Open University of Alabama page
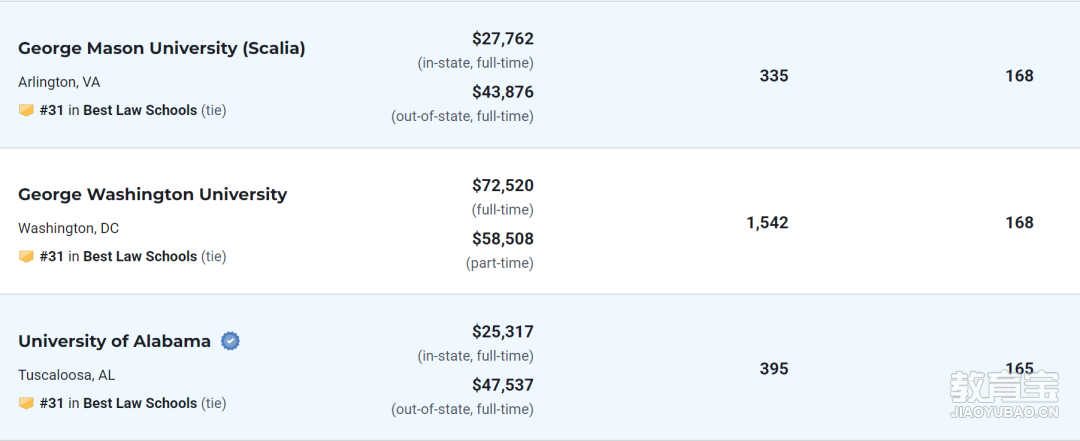The height and width of the screenshot is (441, 1080). coord(114,341)
